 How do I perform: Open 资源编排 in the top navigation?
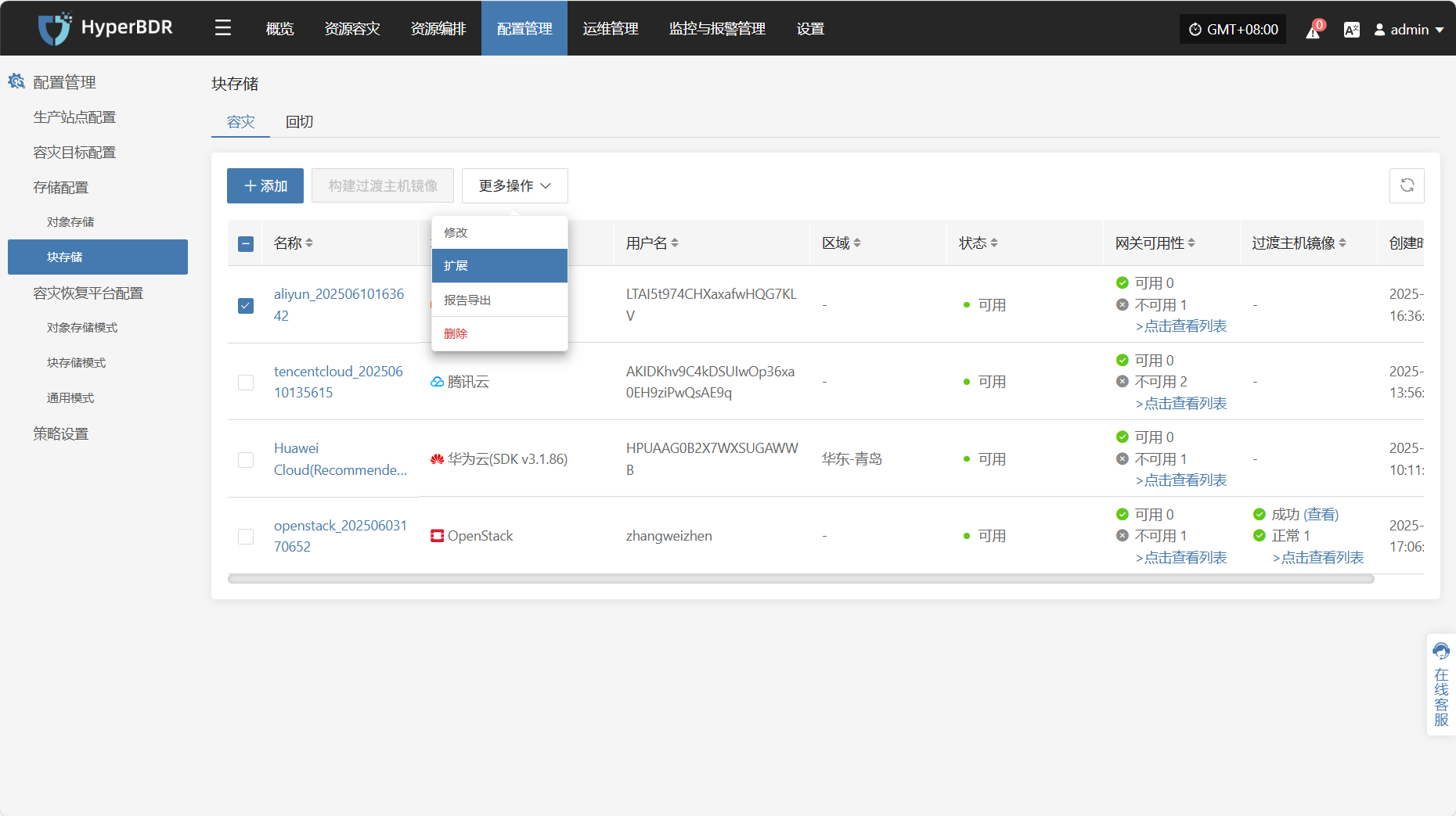pyautogui.click(x=438, y=29)
